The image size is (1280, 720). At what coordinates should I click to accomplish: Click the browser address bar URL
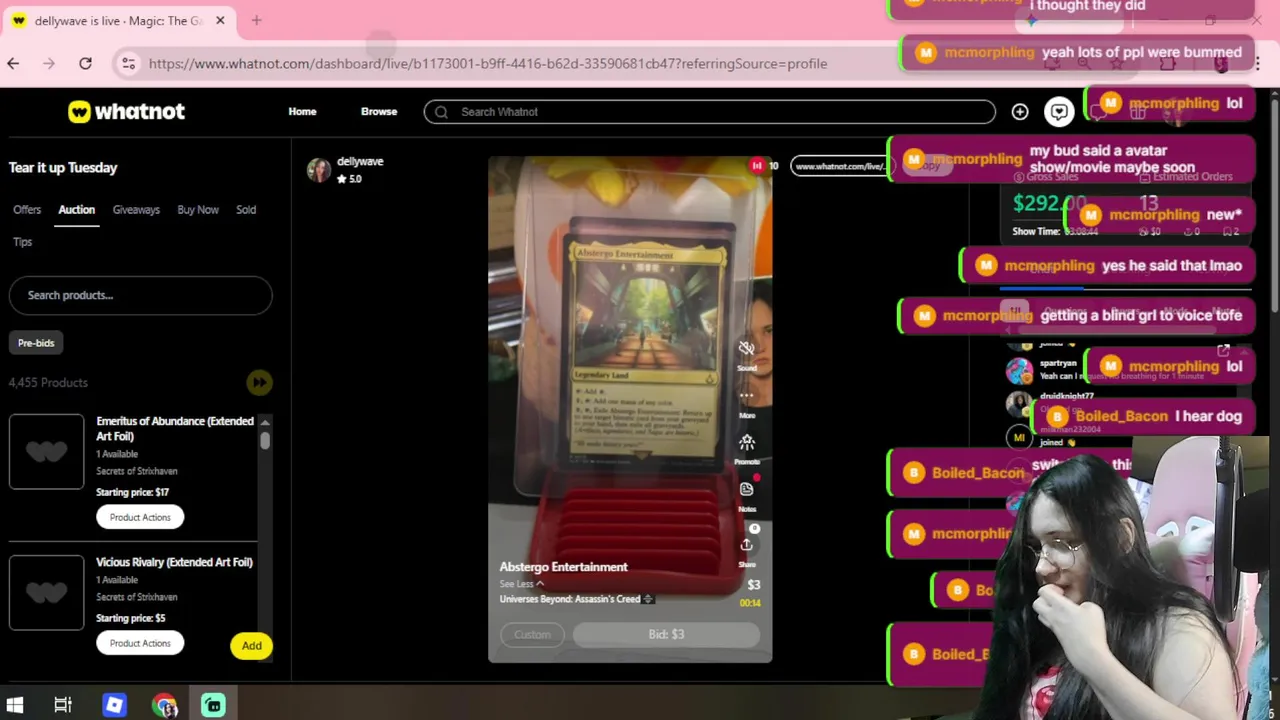488,64
